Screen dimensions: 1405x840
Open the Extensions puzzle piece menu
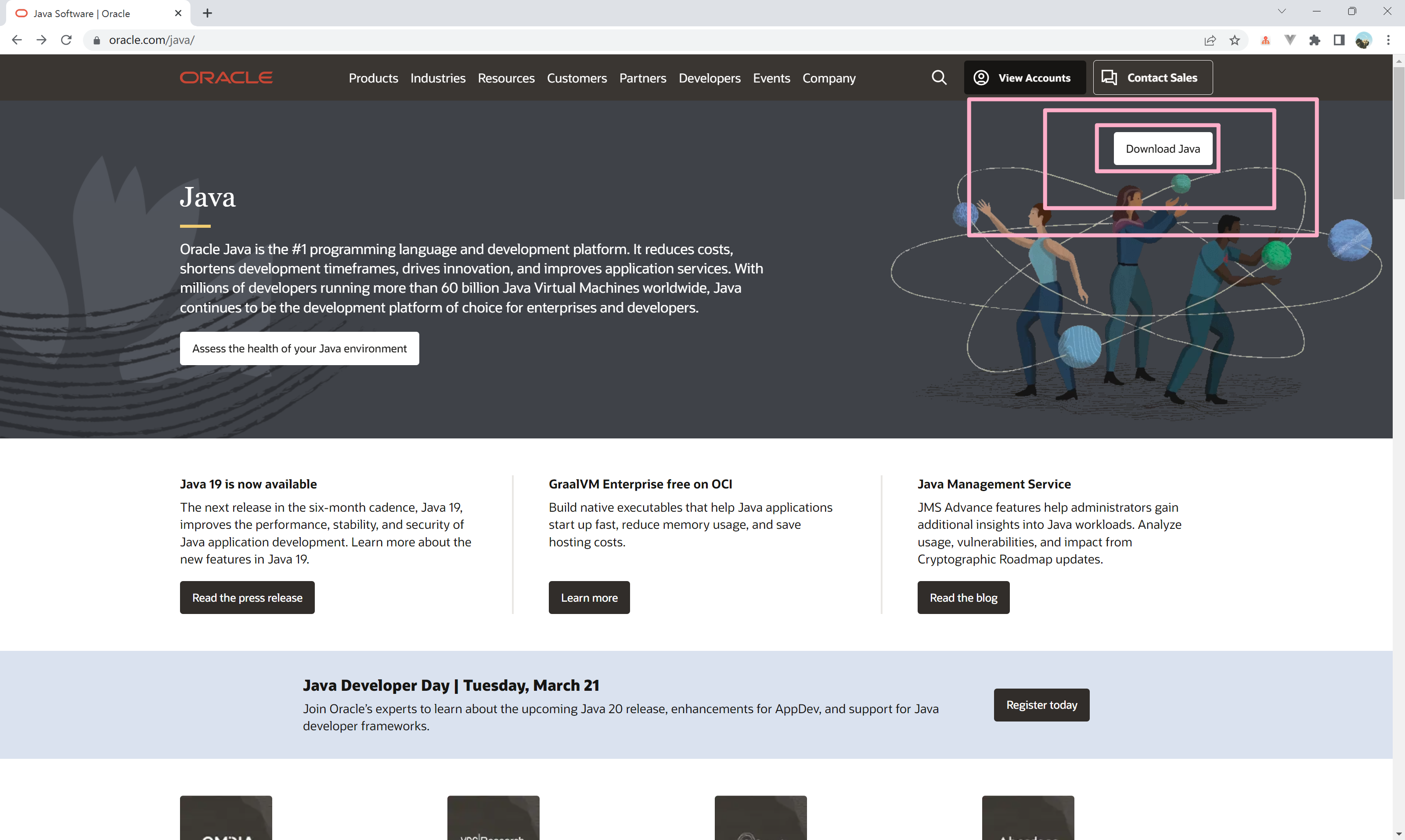click(1315, 40)
